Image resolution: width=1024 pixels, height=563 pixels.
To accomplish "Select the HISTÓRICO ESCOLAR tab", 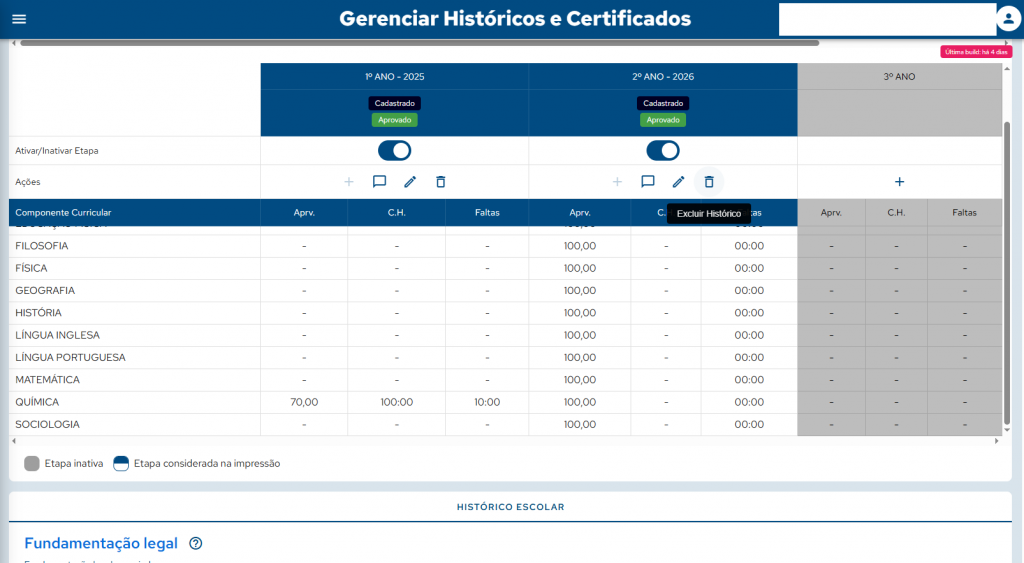I will (510, 507).
